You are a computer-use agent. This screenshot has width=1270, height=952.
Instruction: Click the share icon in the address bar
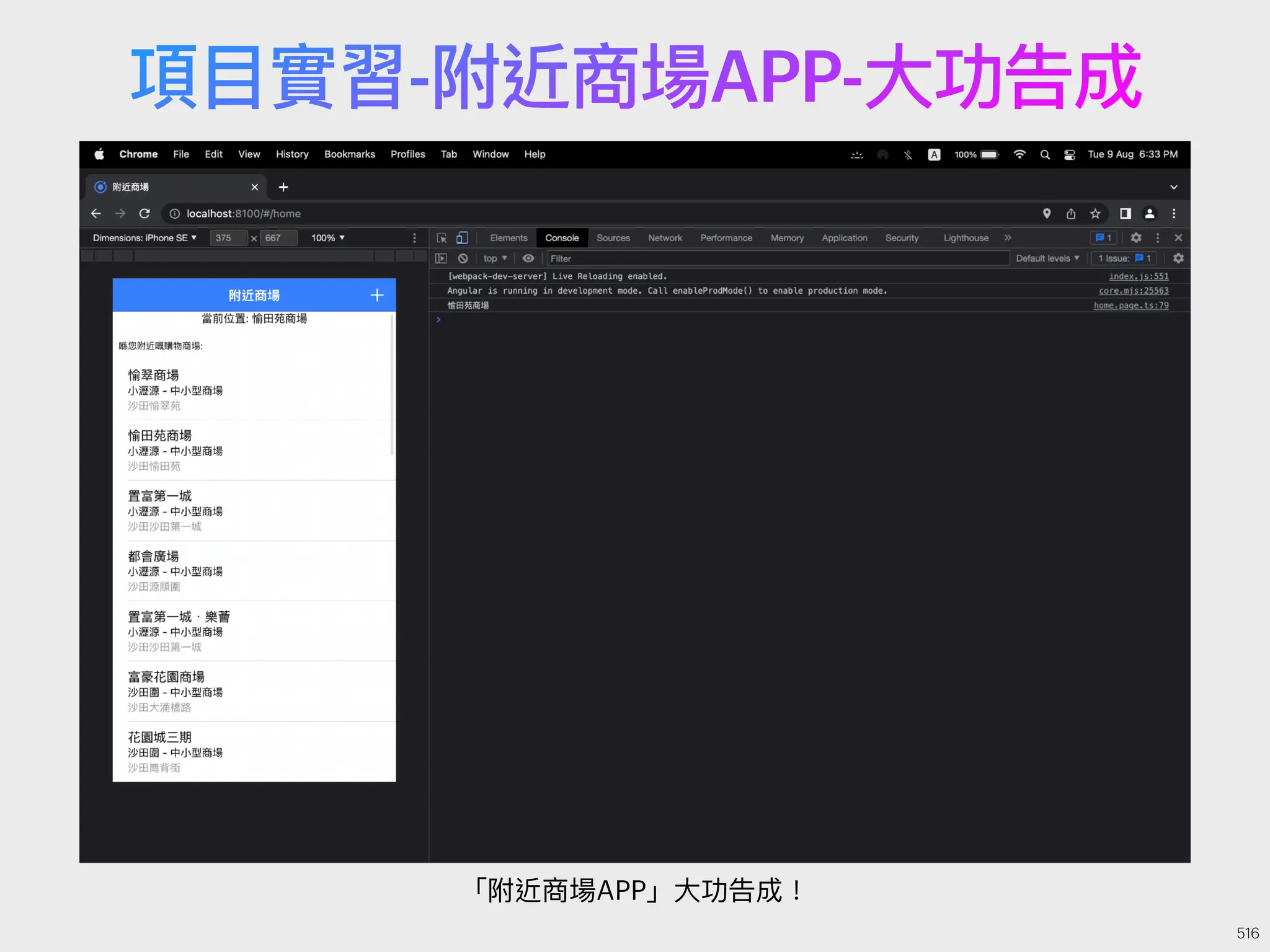click(x=1071, y=213)
